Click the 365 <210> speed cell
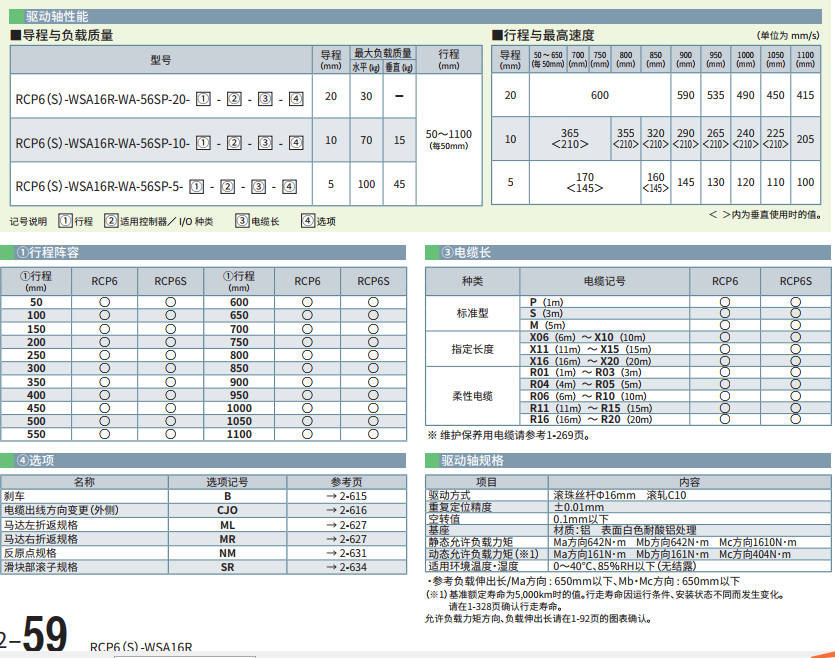This screenshot has width=835, height=658. [x=570, y=138]
